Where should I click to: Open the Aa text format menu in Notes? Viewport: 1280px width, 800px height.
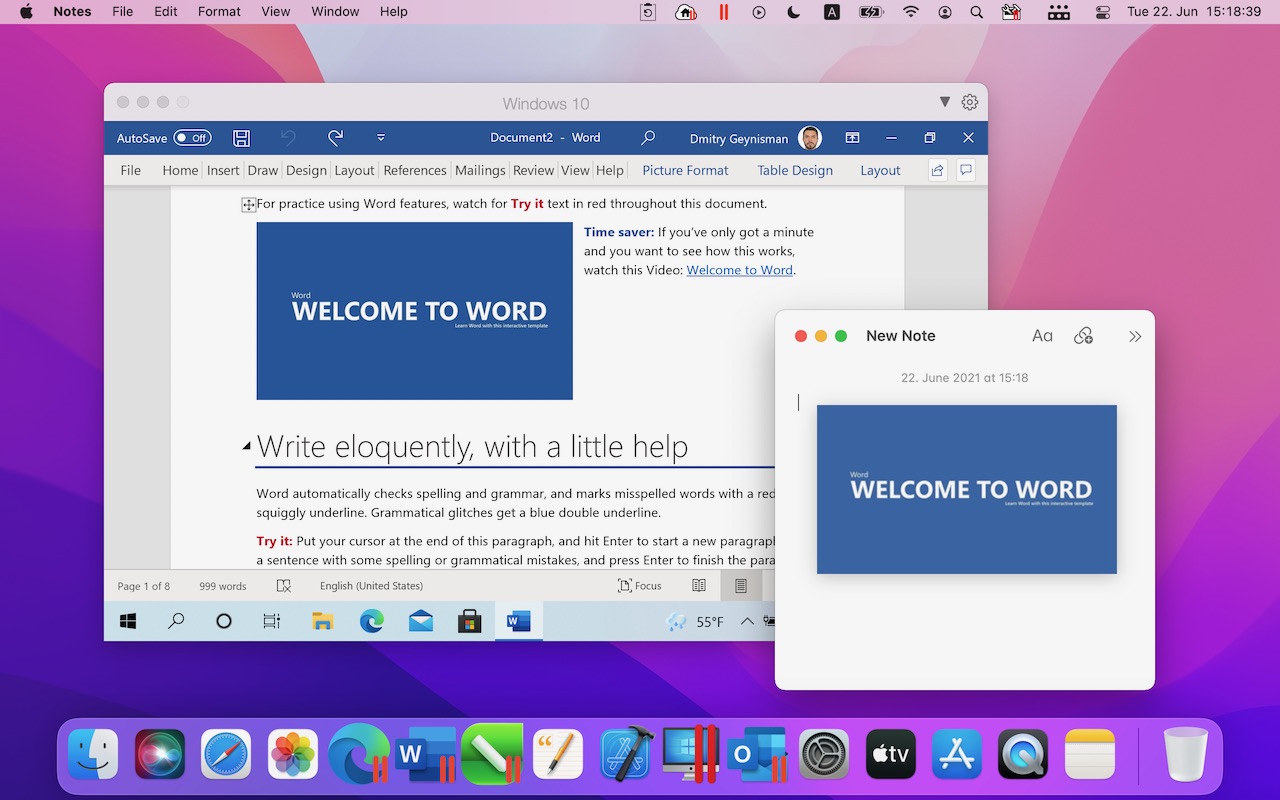point(1042,336)
